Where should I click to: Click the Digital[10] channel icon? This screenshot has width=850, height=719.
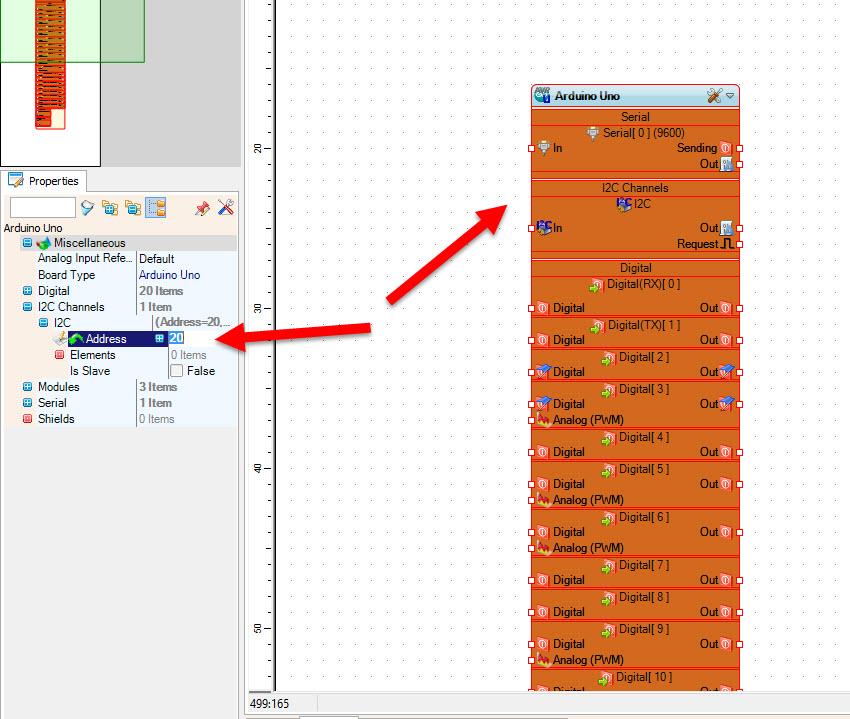[606, 678]
